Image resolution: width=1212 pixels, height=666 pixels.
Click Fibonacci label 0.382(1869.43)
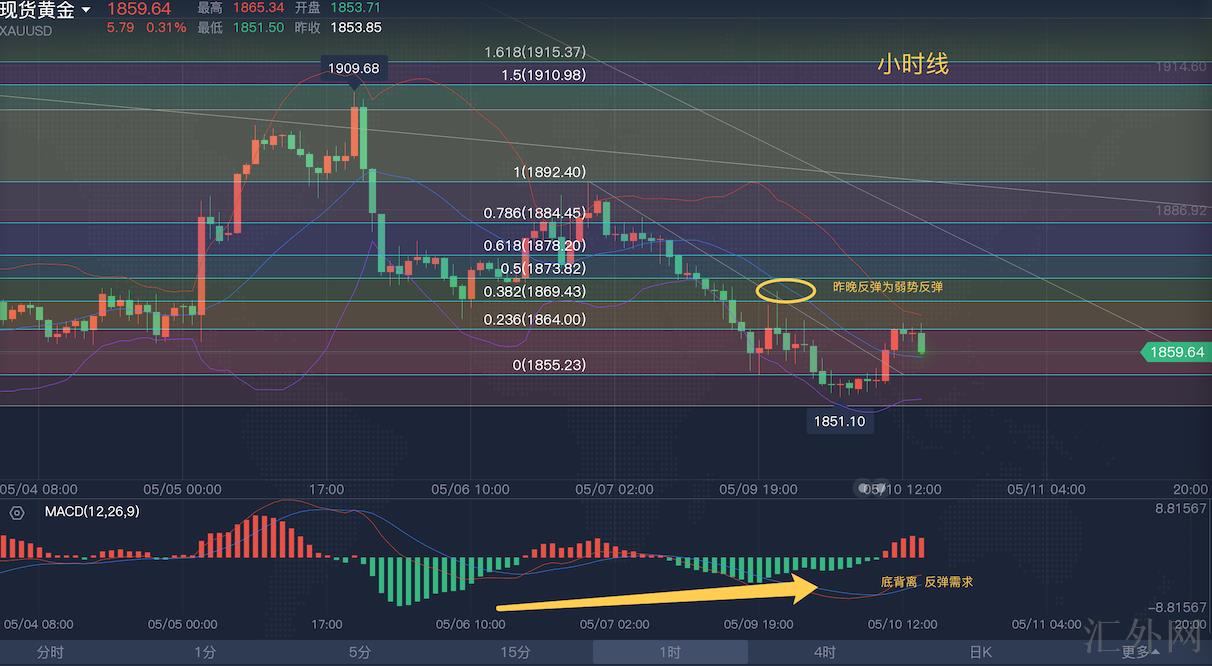pyautogui.click(x=535, y=292)
